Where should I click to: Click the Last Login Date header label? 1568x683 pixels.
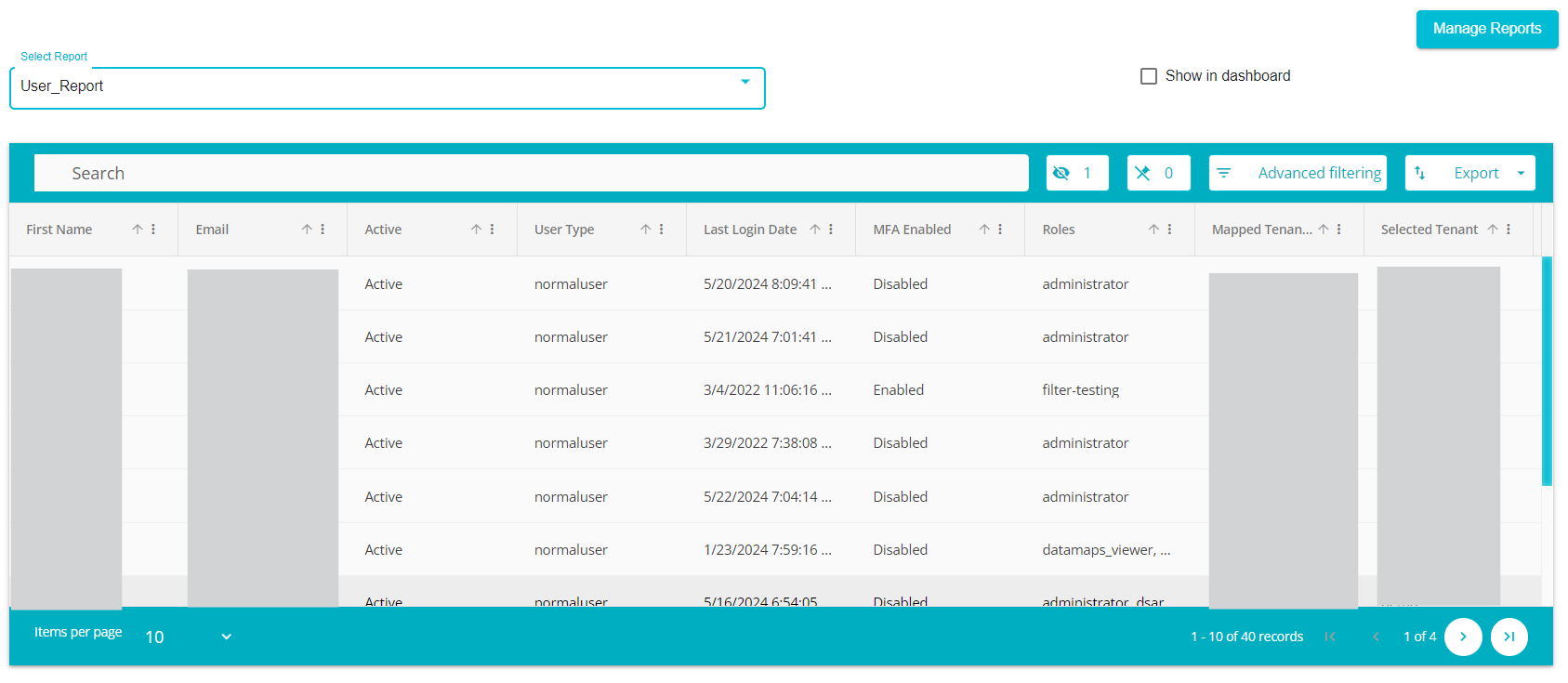[750, 230]
